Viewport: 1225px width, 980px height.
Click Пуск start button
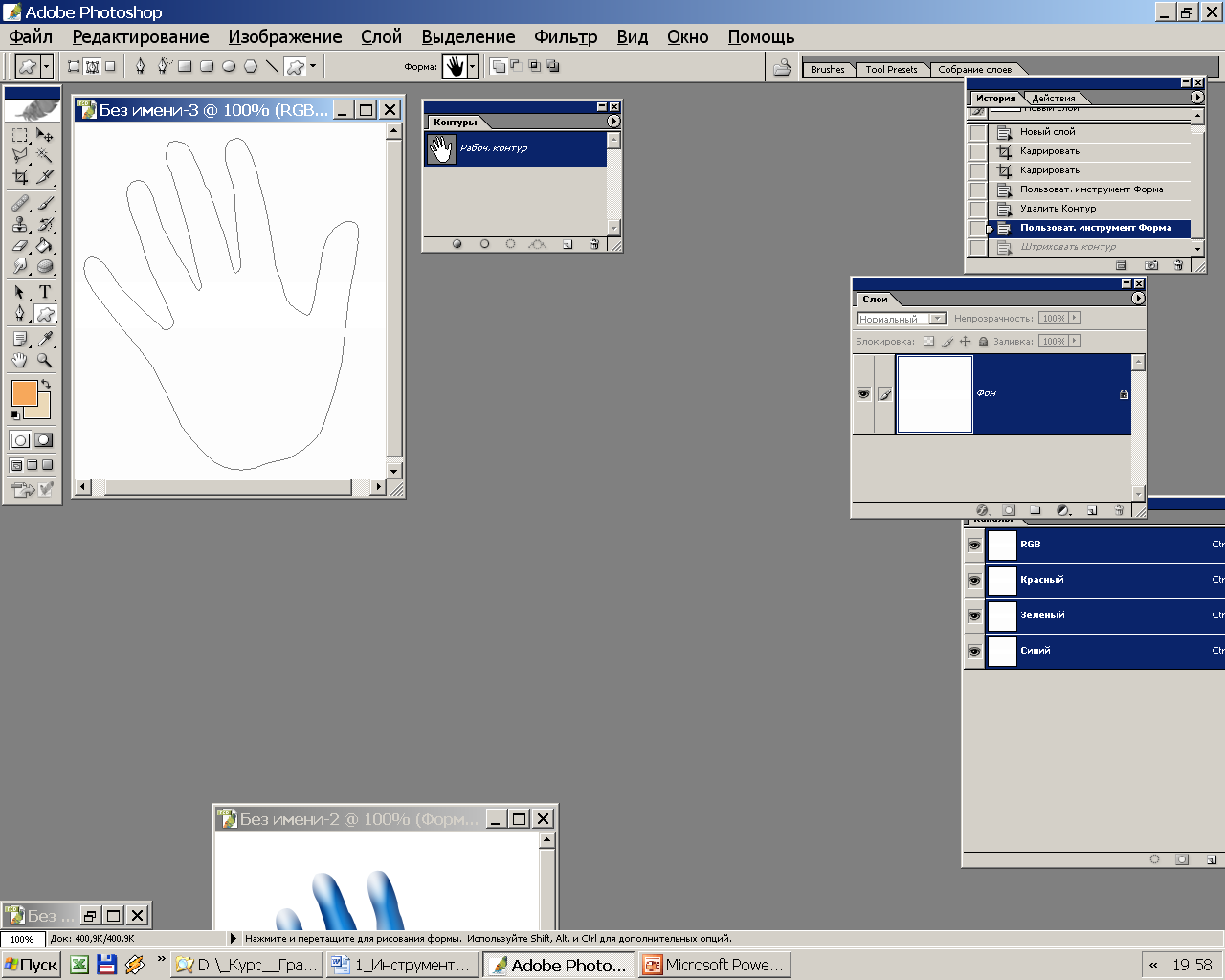point(32,965)
